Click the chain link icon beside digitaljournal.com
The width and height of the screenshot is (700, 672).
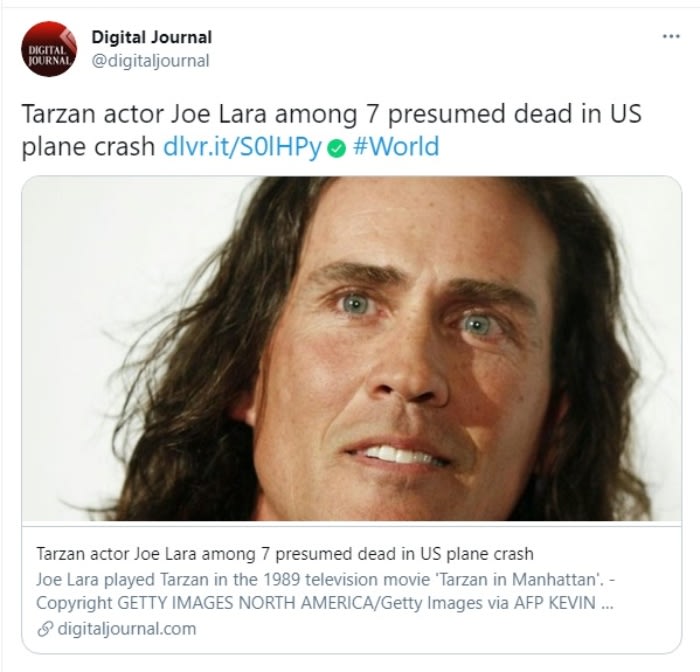(x=45, y=629)
